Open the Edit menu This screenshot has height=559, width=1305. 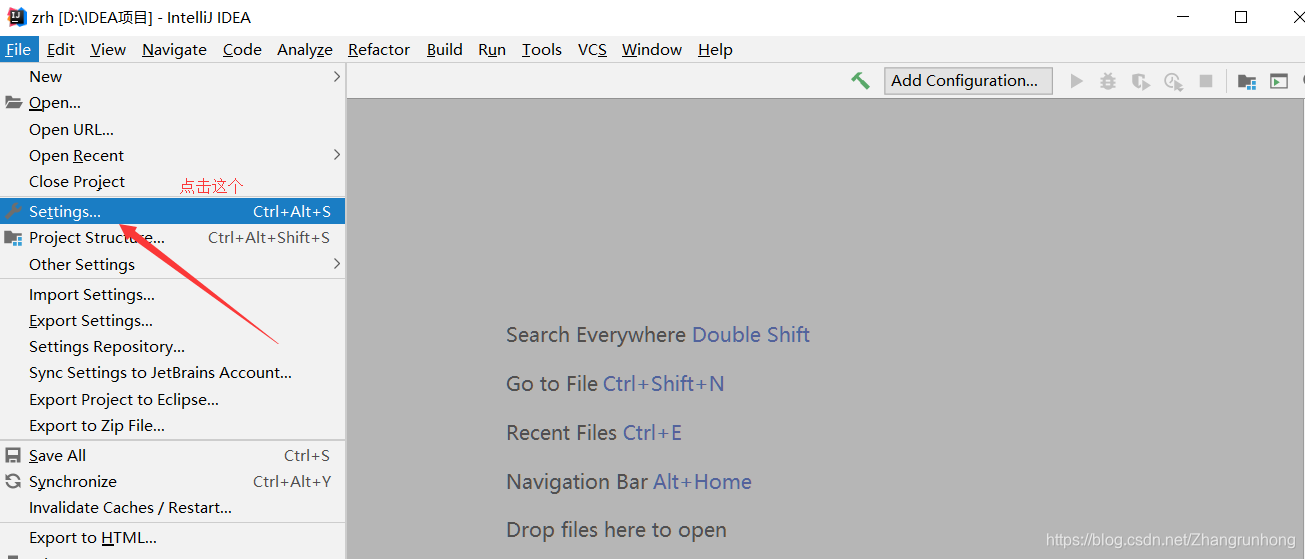pyautogui.click(x=61, y=49)
